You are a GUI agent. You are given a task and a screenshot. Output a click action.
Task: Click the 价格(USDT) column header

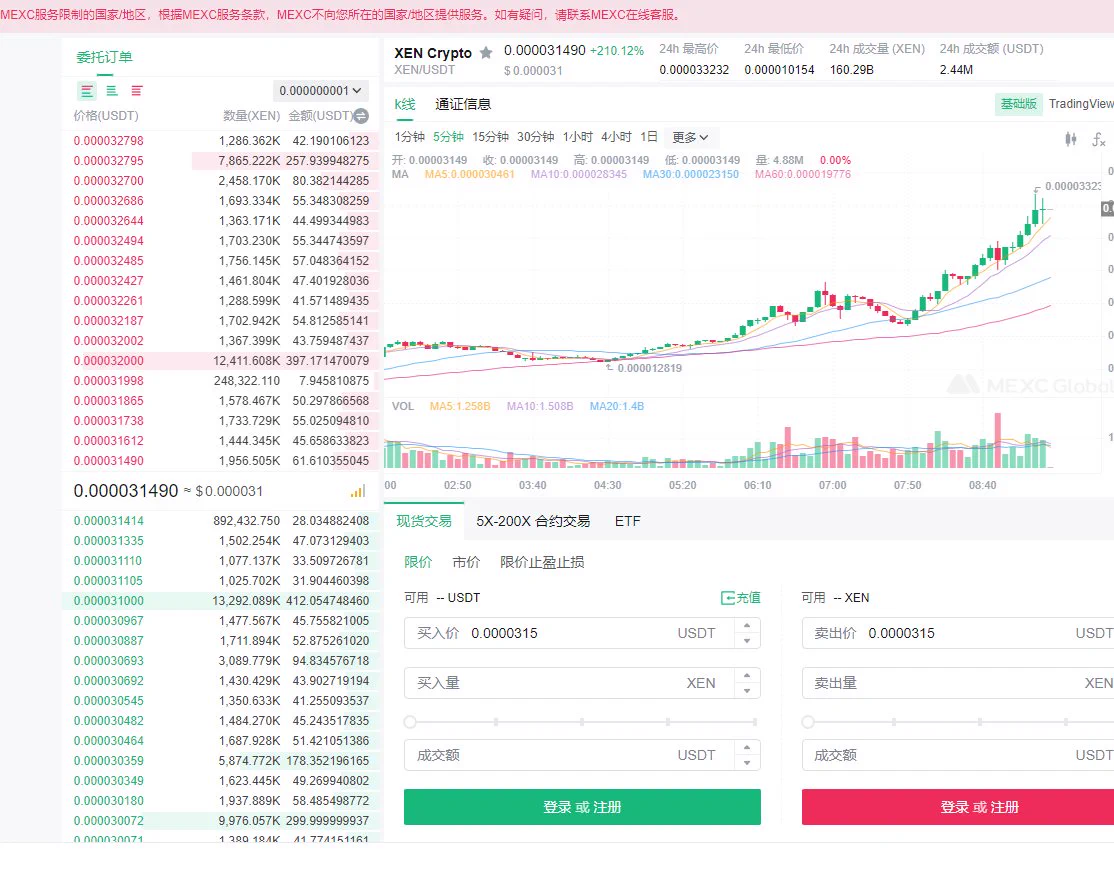point(106,116)
